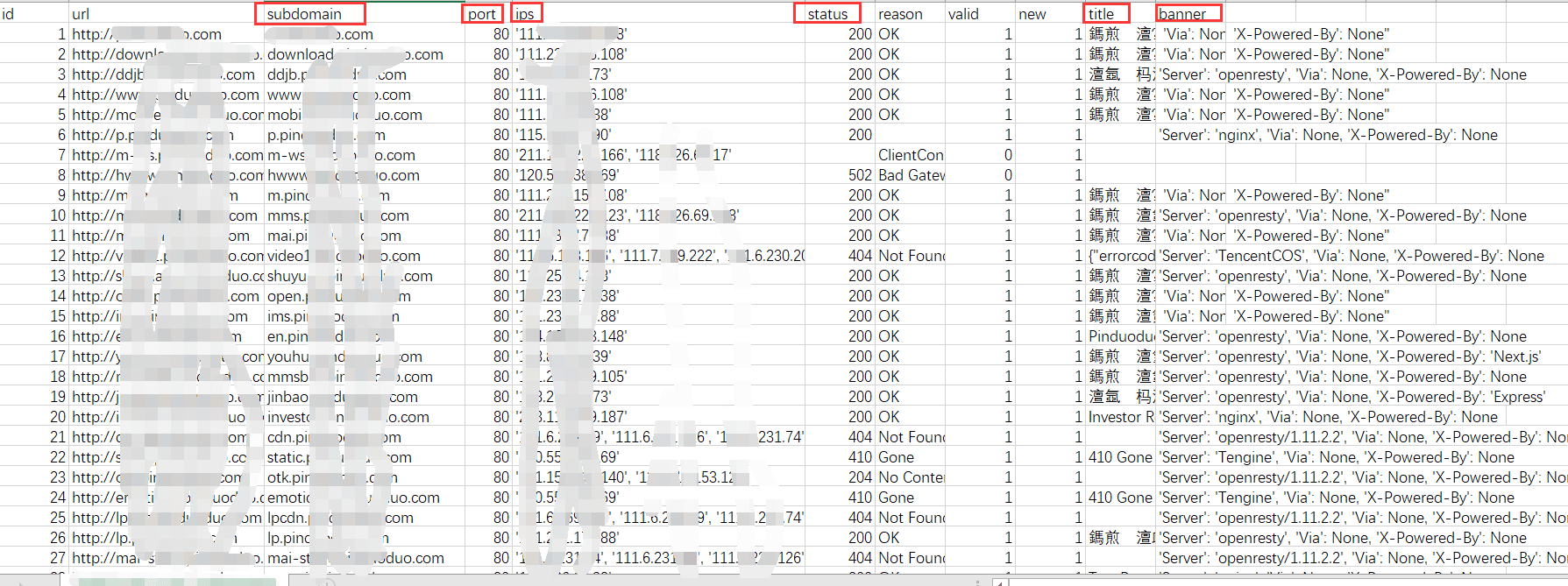This screenshot has width=1568, height=586.
Task: Select the 'status' column header cell
Action: [x=840, y=13]
